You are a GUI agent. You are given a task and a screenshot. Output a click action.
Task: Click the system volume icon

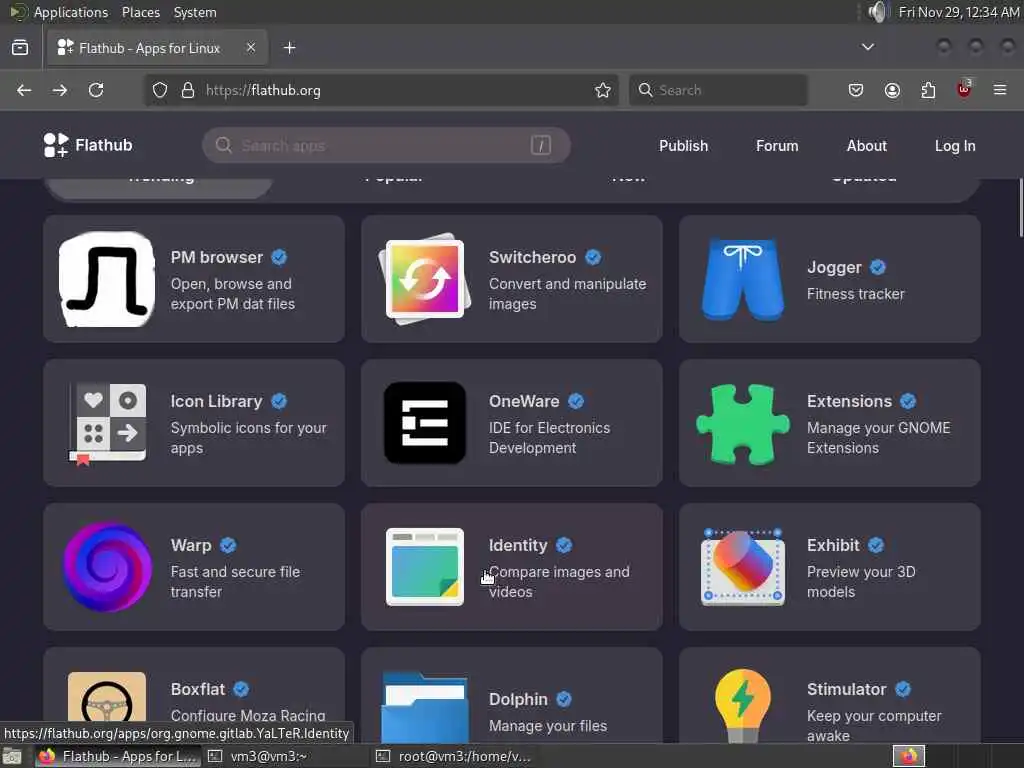point(878,12)
